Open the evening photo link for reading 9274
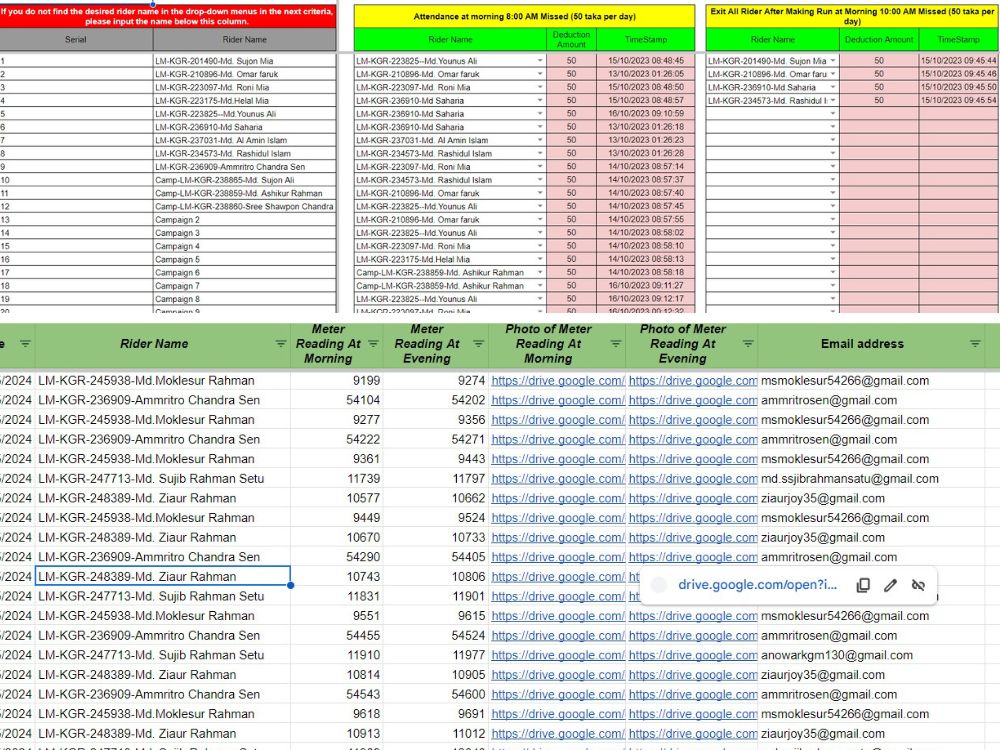This screenshot has height=750, width=1000. pos(693,381)
